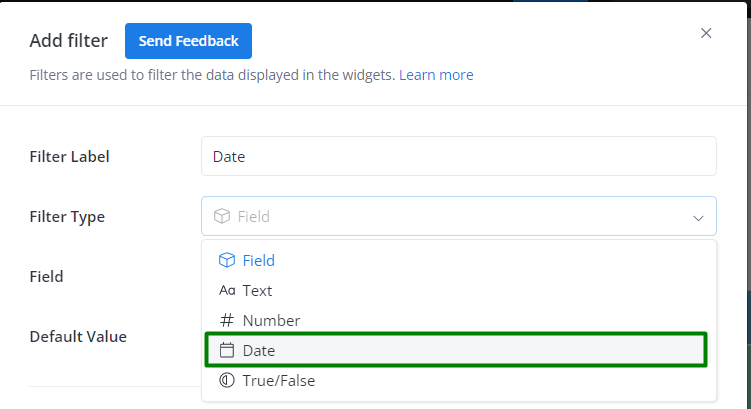Viewport: 751px width, 409px height.
Task: Click the Filter Type label text
Action: [x=67, y=217]
